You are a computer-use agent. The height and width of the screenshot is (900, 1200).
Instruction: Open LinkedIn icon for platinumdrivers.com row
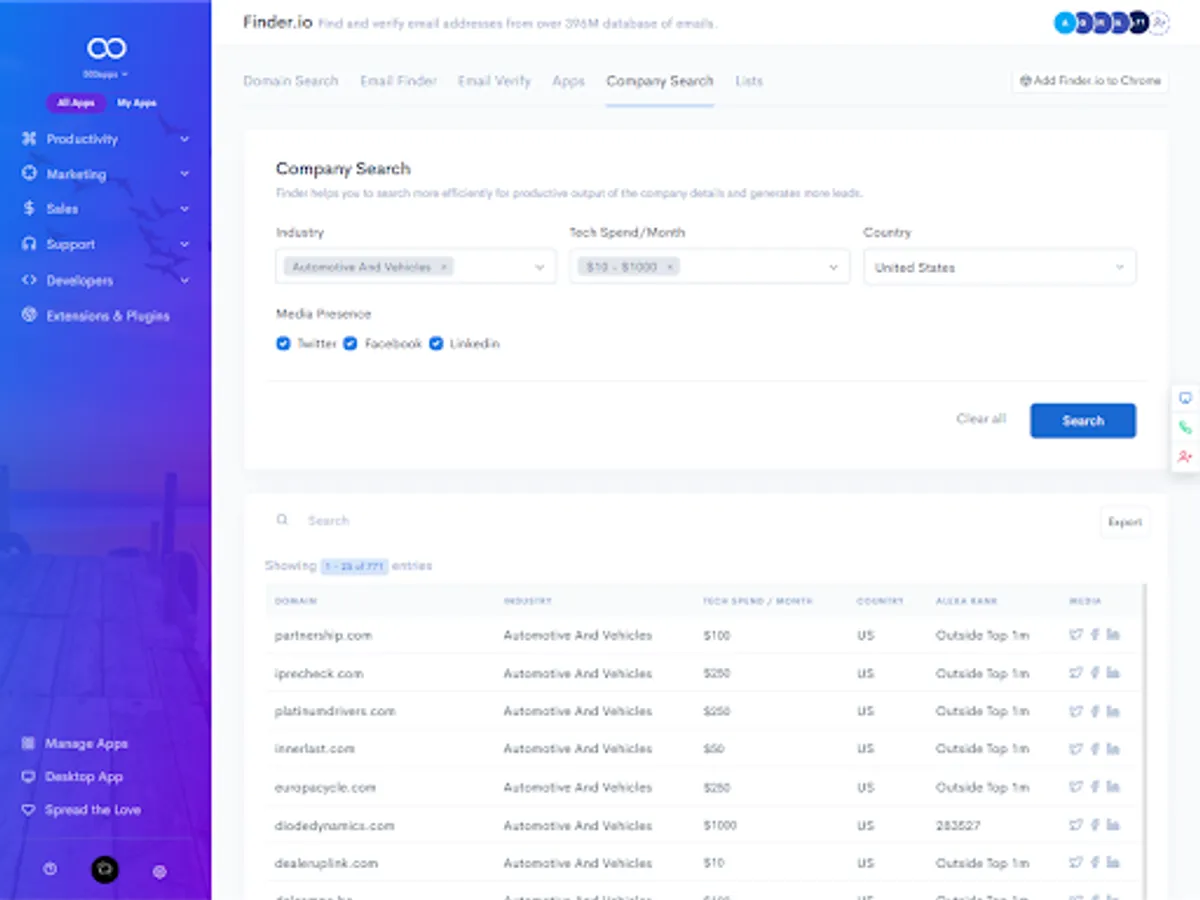click(x=1113, y=711)
